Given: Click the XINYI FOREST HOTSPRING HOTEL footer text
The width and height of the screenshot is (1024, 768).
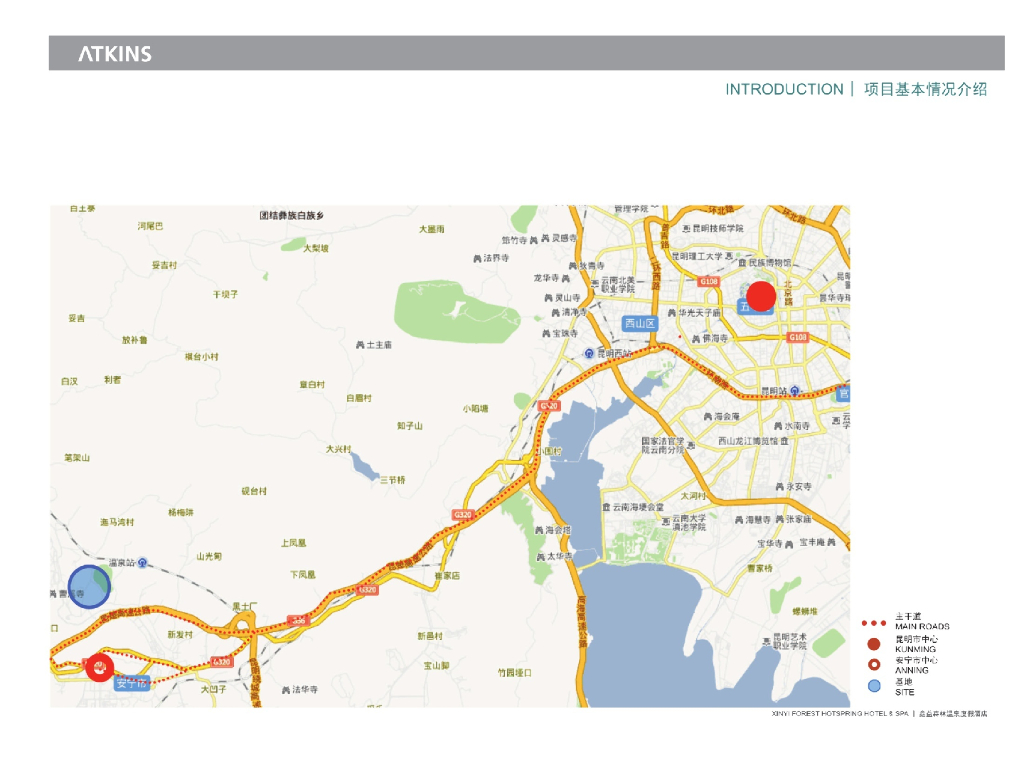Looking at the screenshot, I should click(840, 714).
